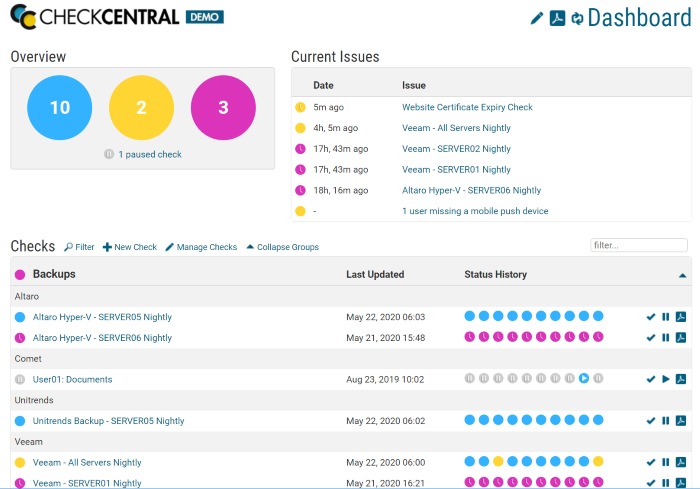Open PDF report for User01: Documents
The height and width of the screenshot is (489, 700).
click(681, 379)
